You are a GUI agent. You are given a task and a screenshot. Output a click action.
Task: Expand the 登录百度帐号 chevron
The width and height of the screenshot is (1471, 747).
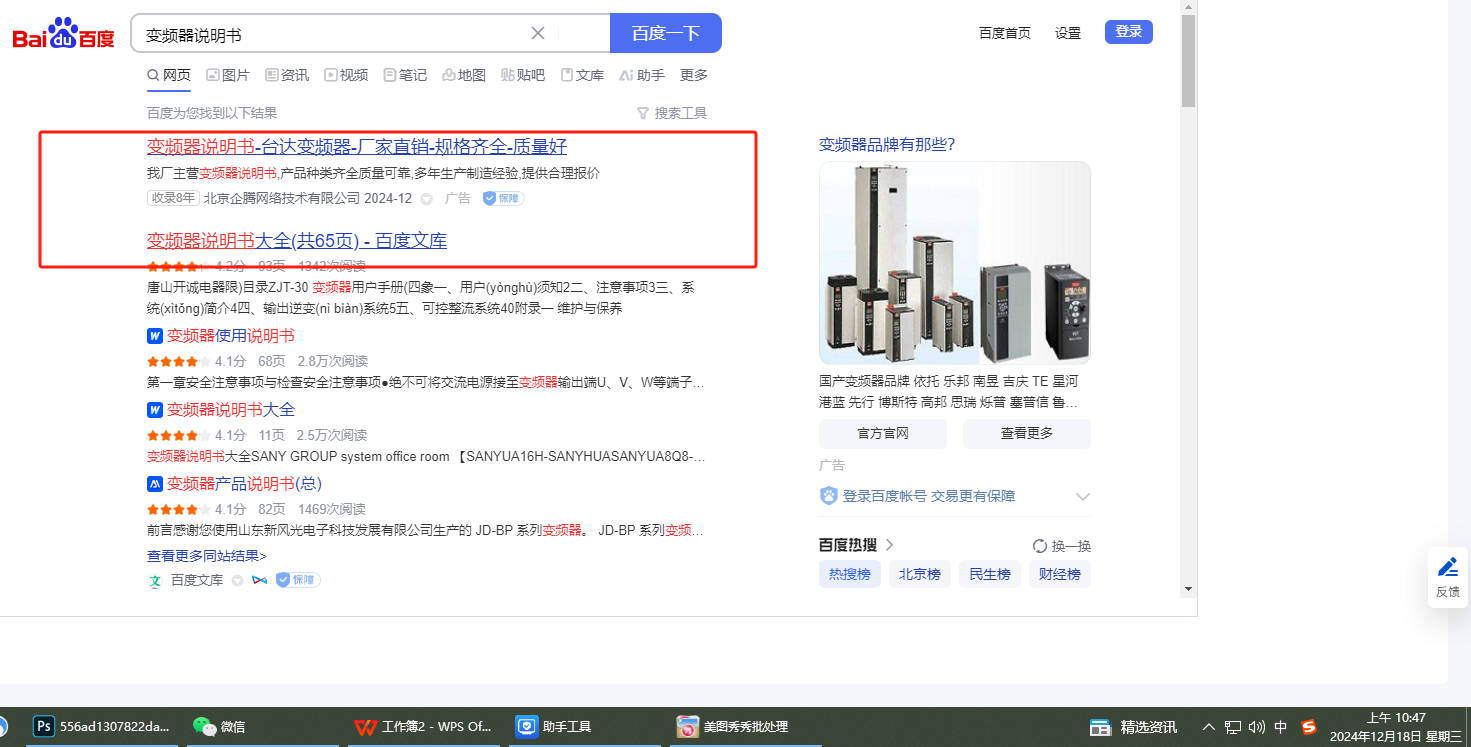(1082, 497)
